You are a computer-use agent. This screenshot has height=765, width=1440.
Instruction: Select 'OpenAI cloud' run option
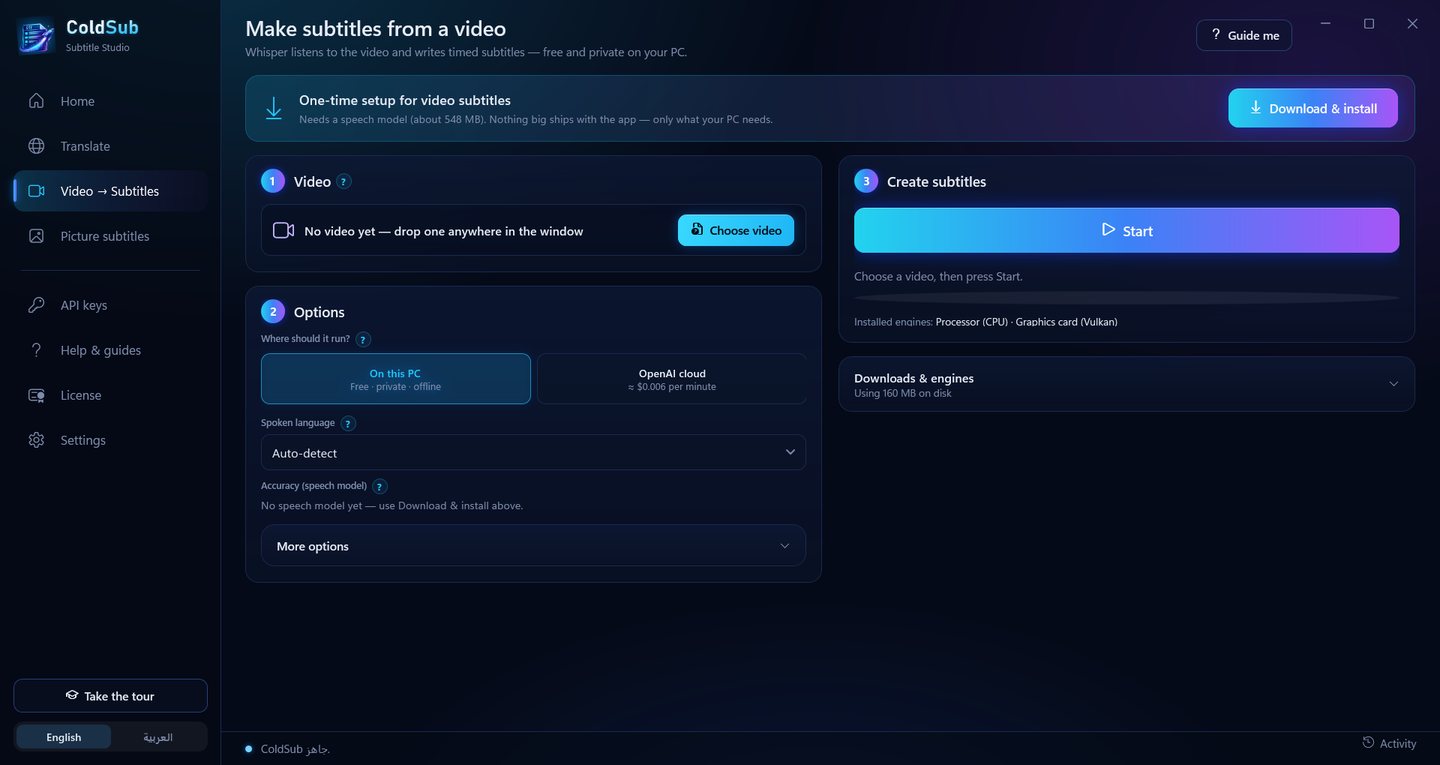click(x=672, y=379)
